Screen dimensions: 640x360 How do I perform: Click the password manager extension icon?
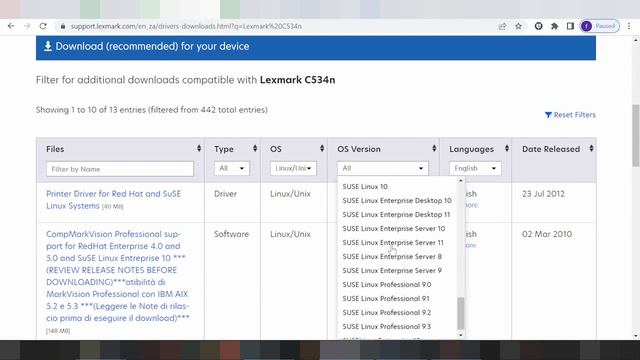coord(538,26)
